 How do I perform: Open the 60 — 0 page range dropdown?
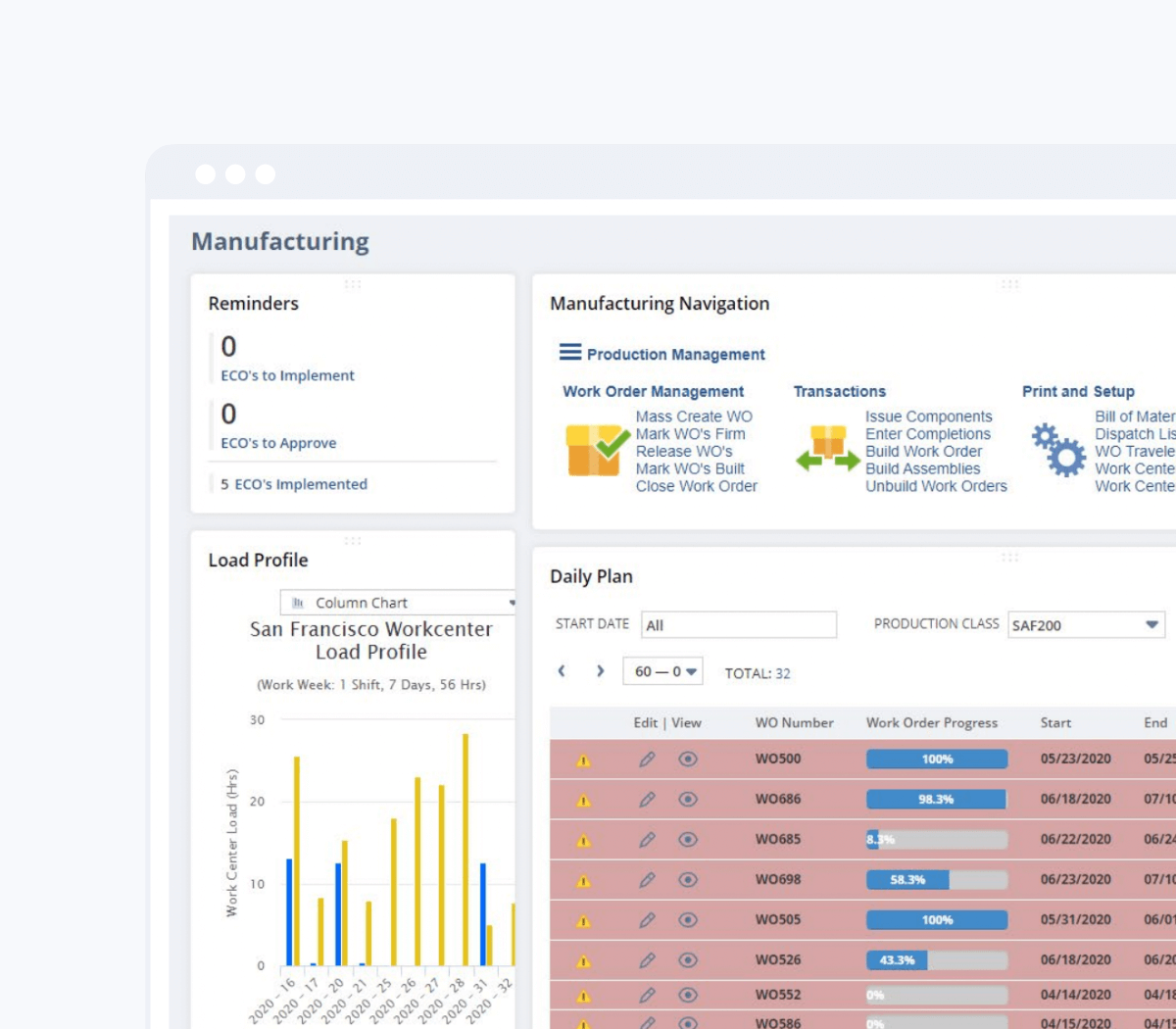(x=663, y=671)
